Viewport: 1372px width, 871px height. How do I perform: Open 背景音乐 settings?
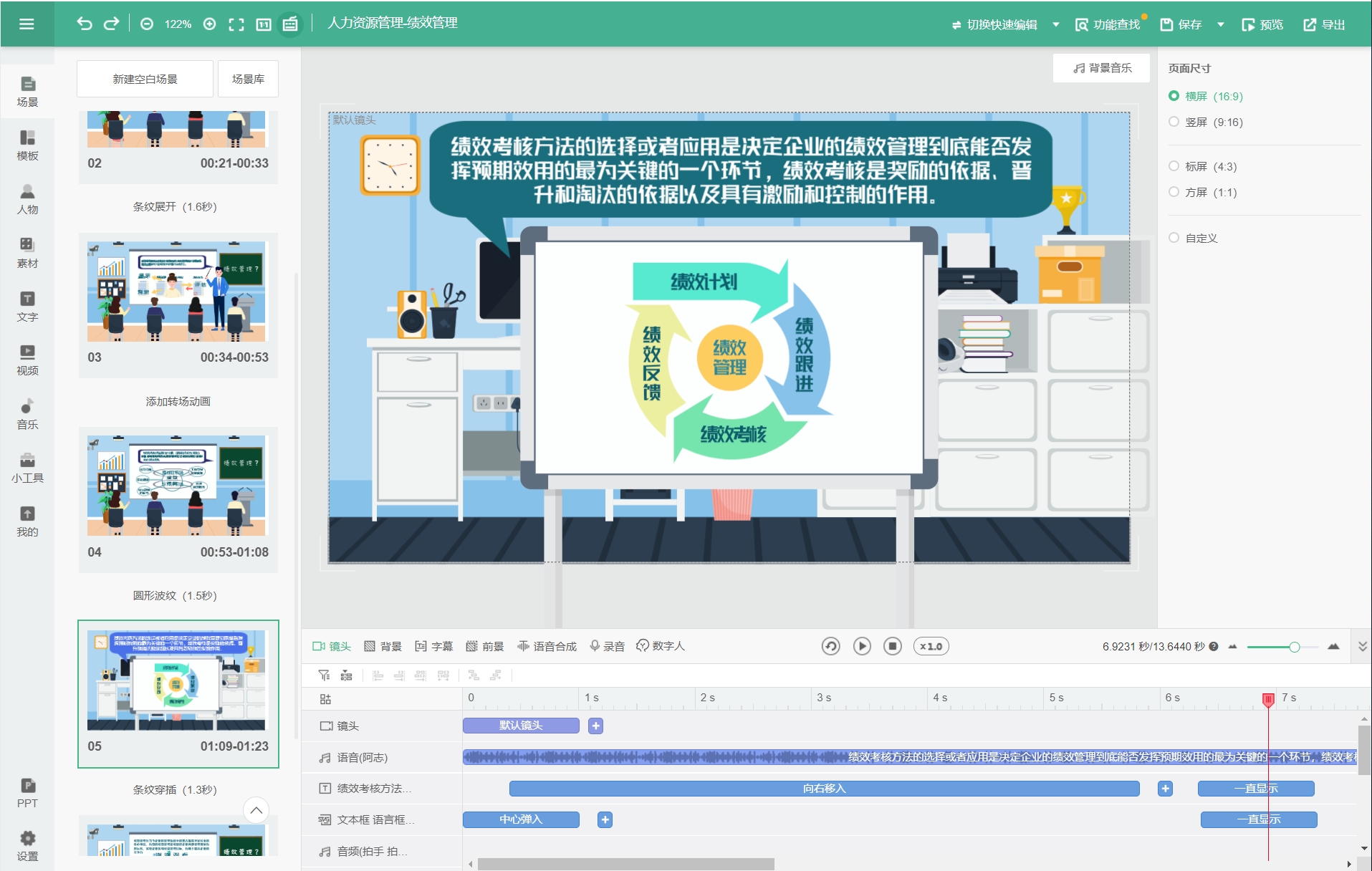(1102, 68)
